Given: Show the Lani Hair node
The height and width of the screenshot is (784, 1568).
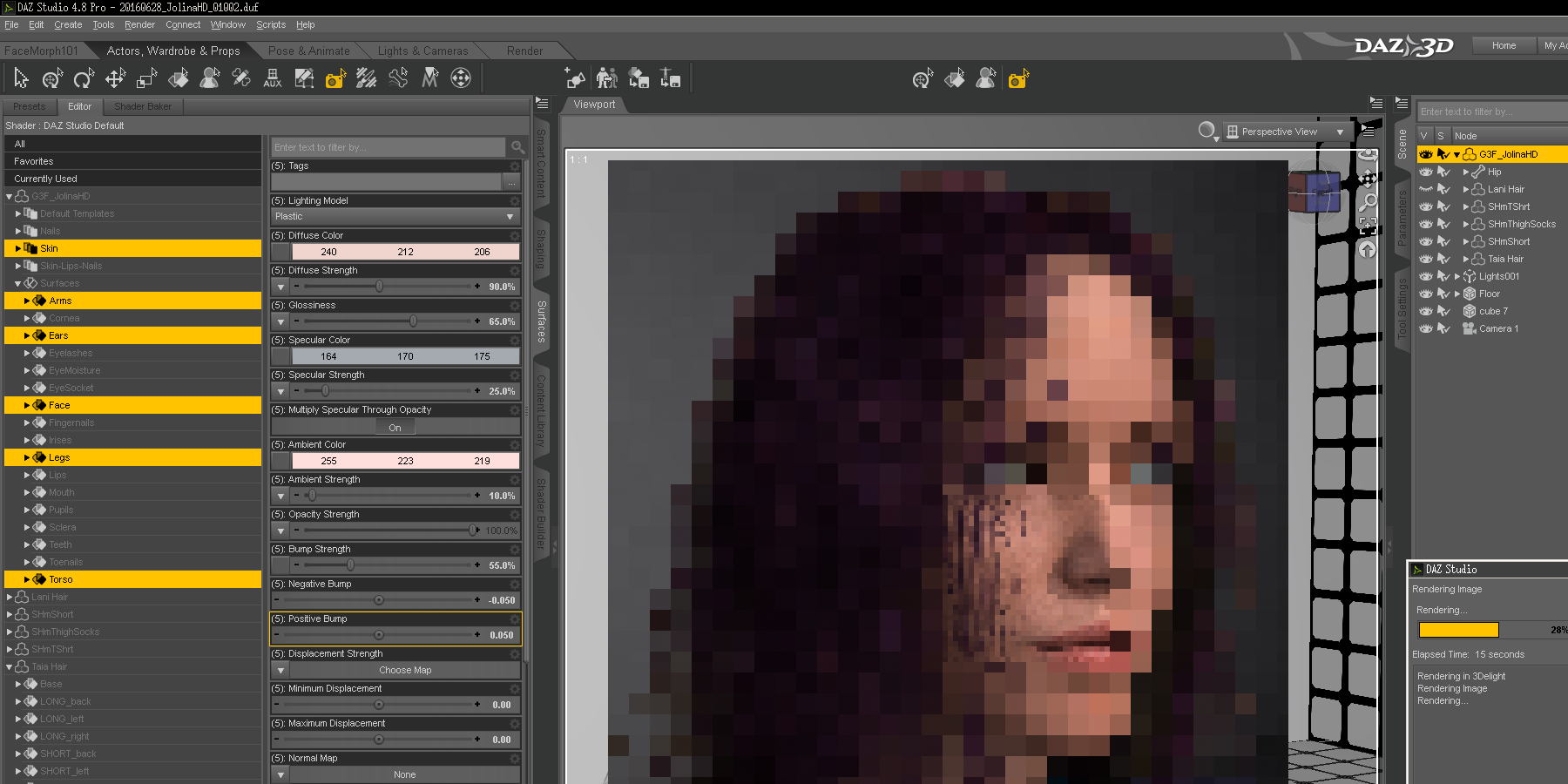Looking at the screenshot, I should pyautogui.click(x=1426, y=189).
